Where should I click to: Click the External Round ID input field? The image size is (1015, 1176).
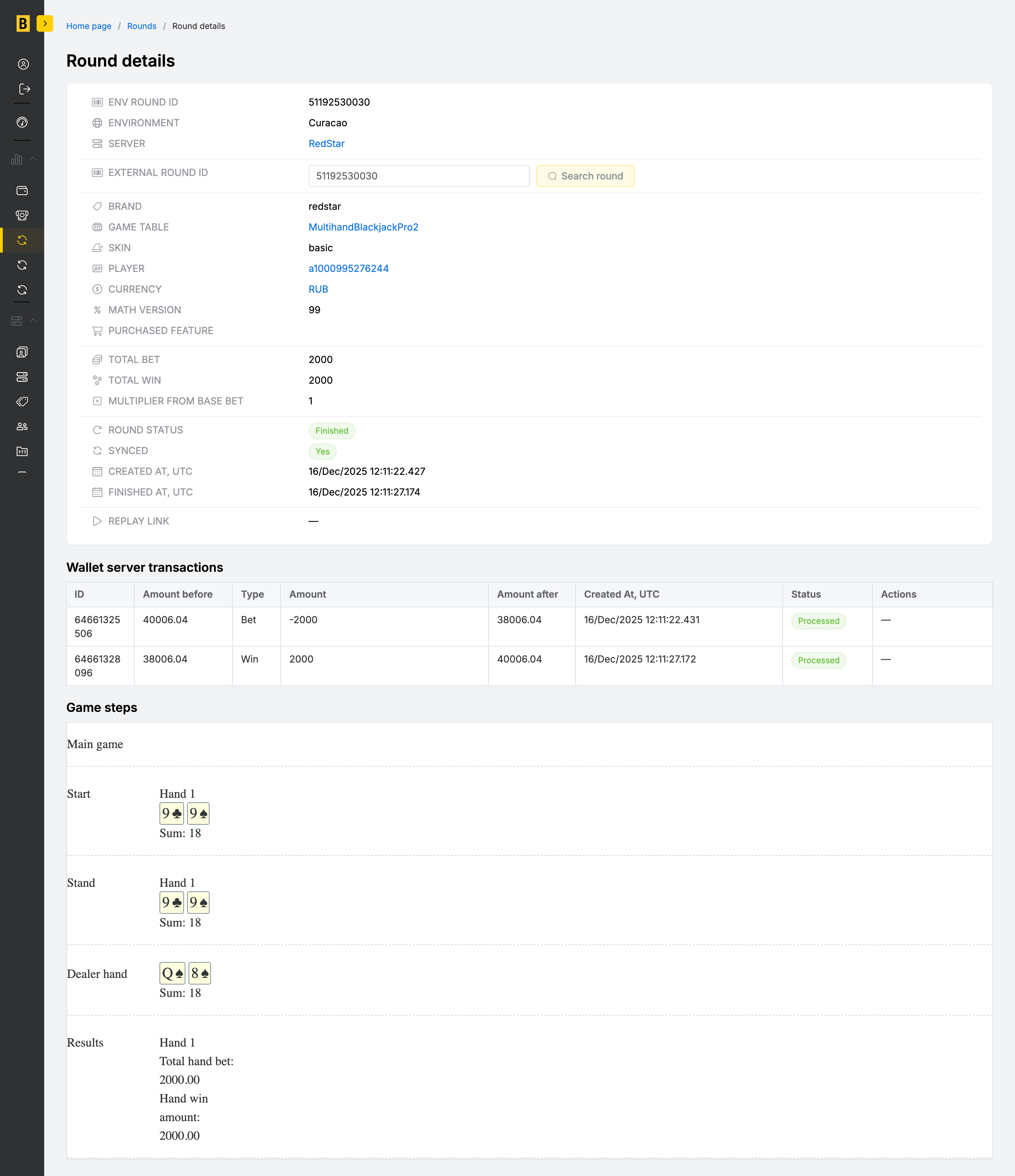(419, 176)
